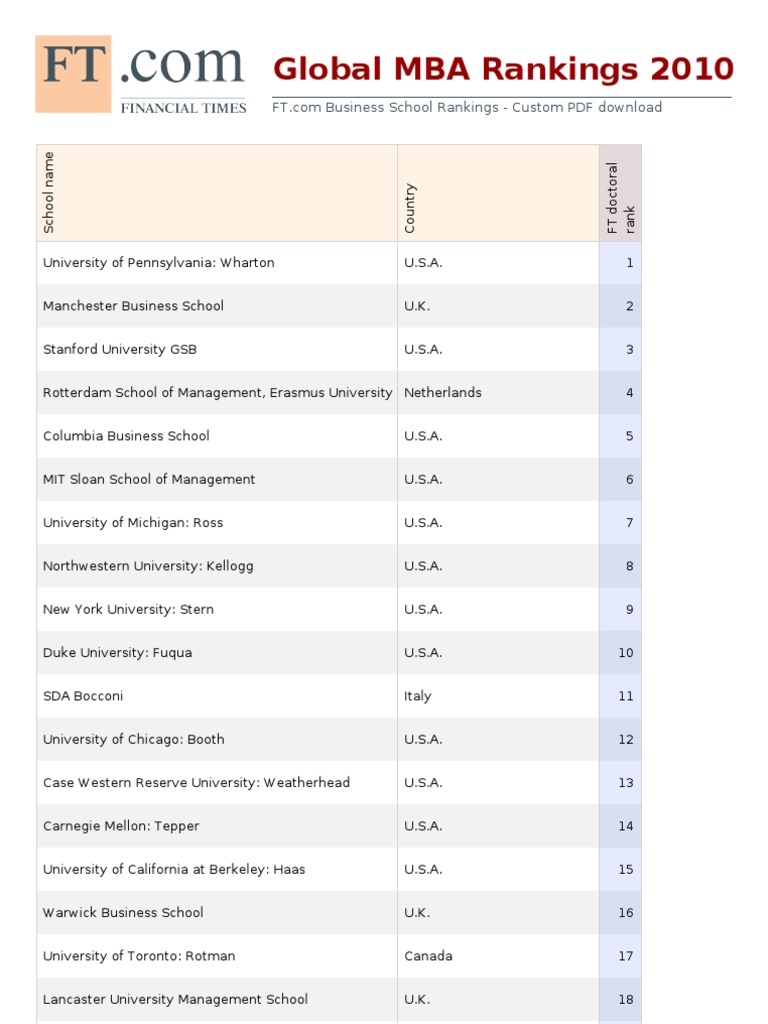This screenshot has width=768, height=1024.
Task: Click University of Chicago: Booth row
Action: (133, 740)
